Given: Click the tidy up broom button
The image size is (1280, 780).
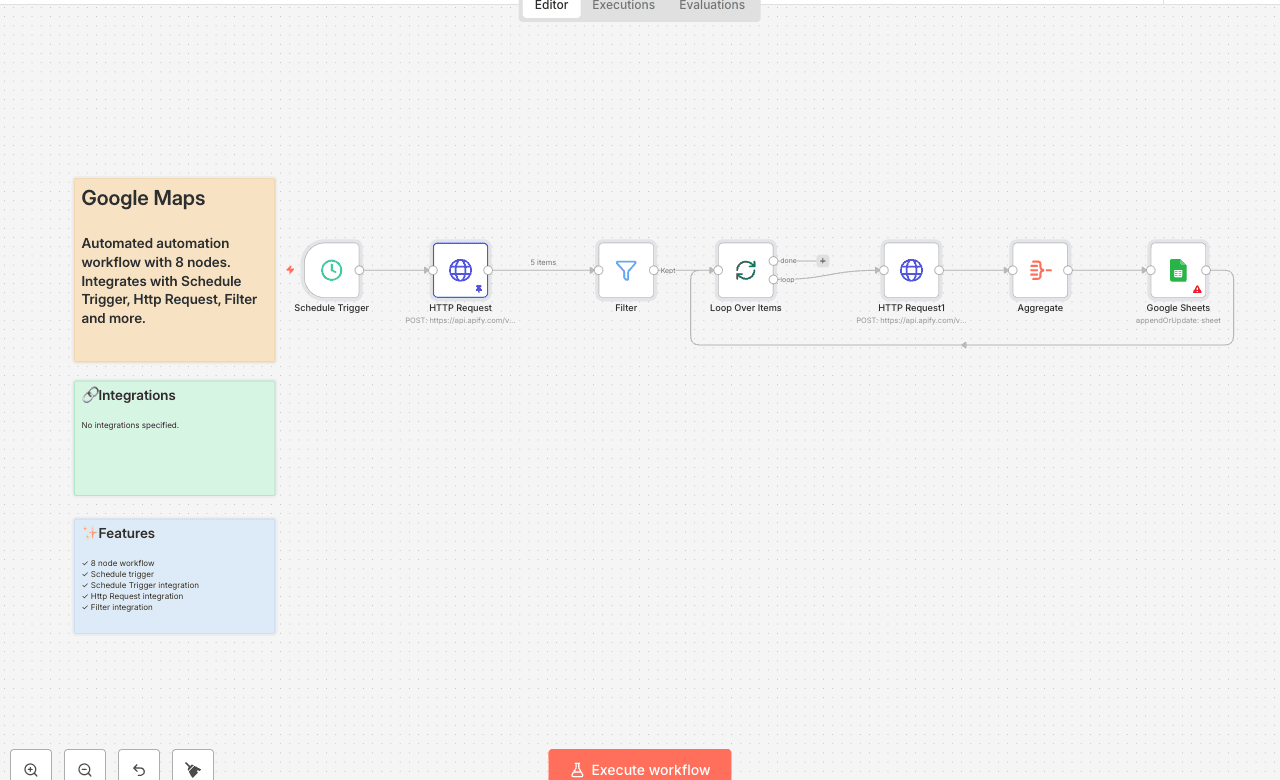Looking at the screenshot, I should tap(193, 769).
